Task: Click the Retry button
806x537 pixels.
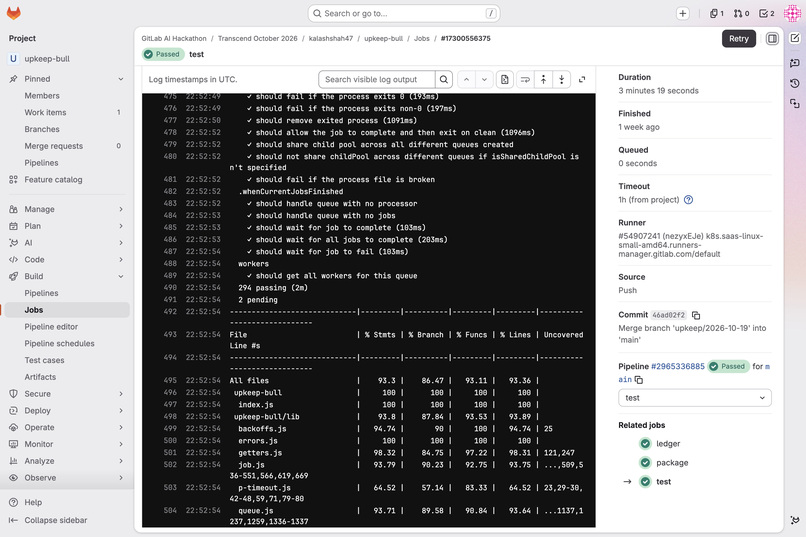Action: point(739,39)
